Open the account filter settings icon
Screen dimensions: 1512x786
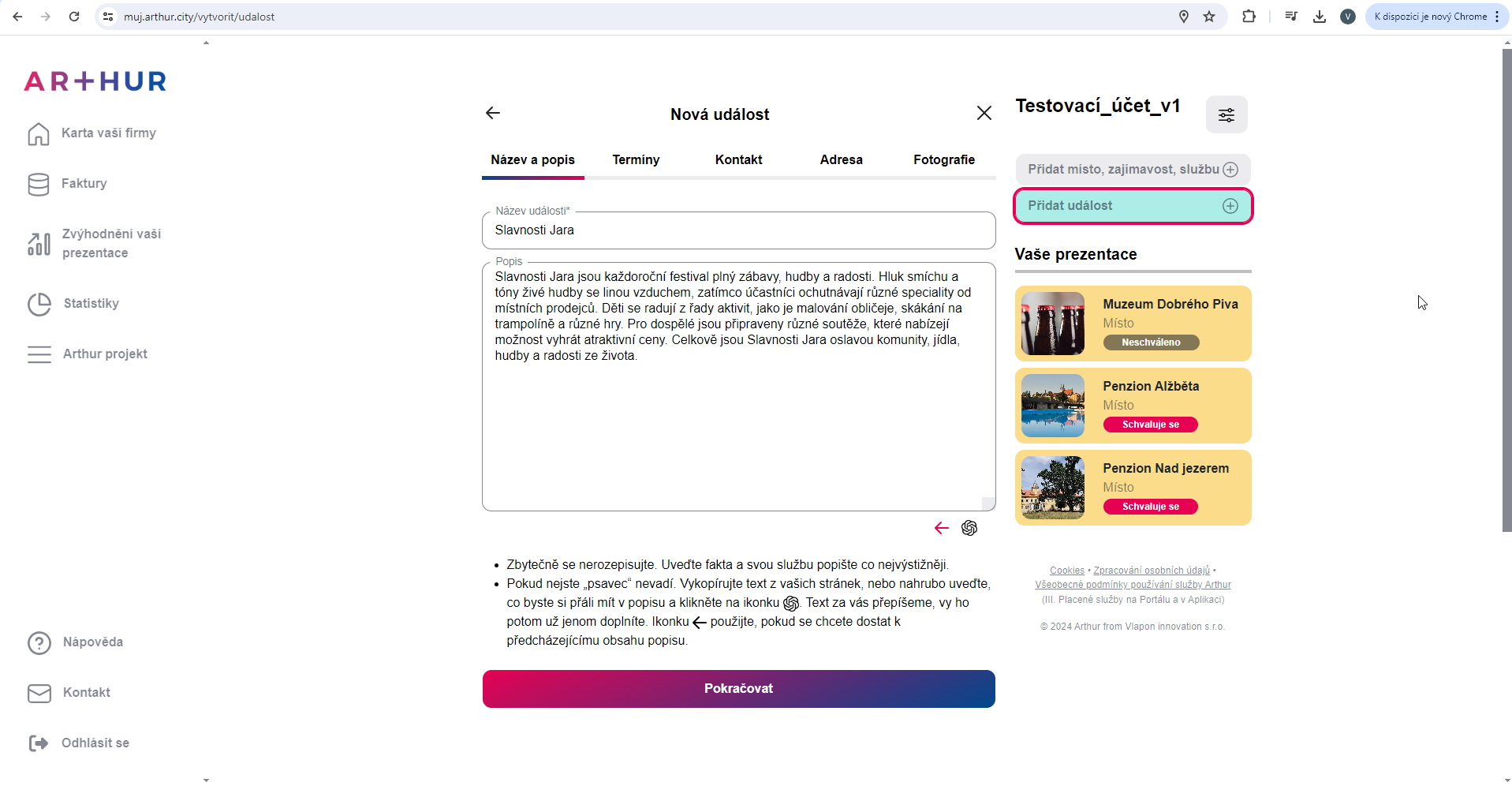(x=1226, y=115)
